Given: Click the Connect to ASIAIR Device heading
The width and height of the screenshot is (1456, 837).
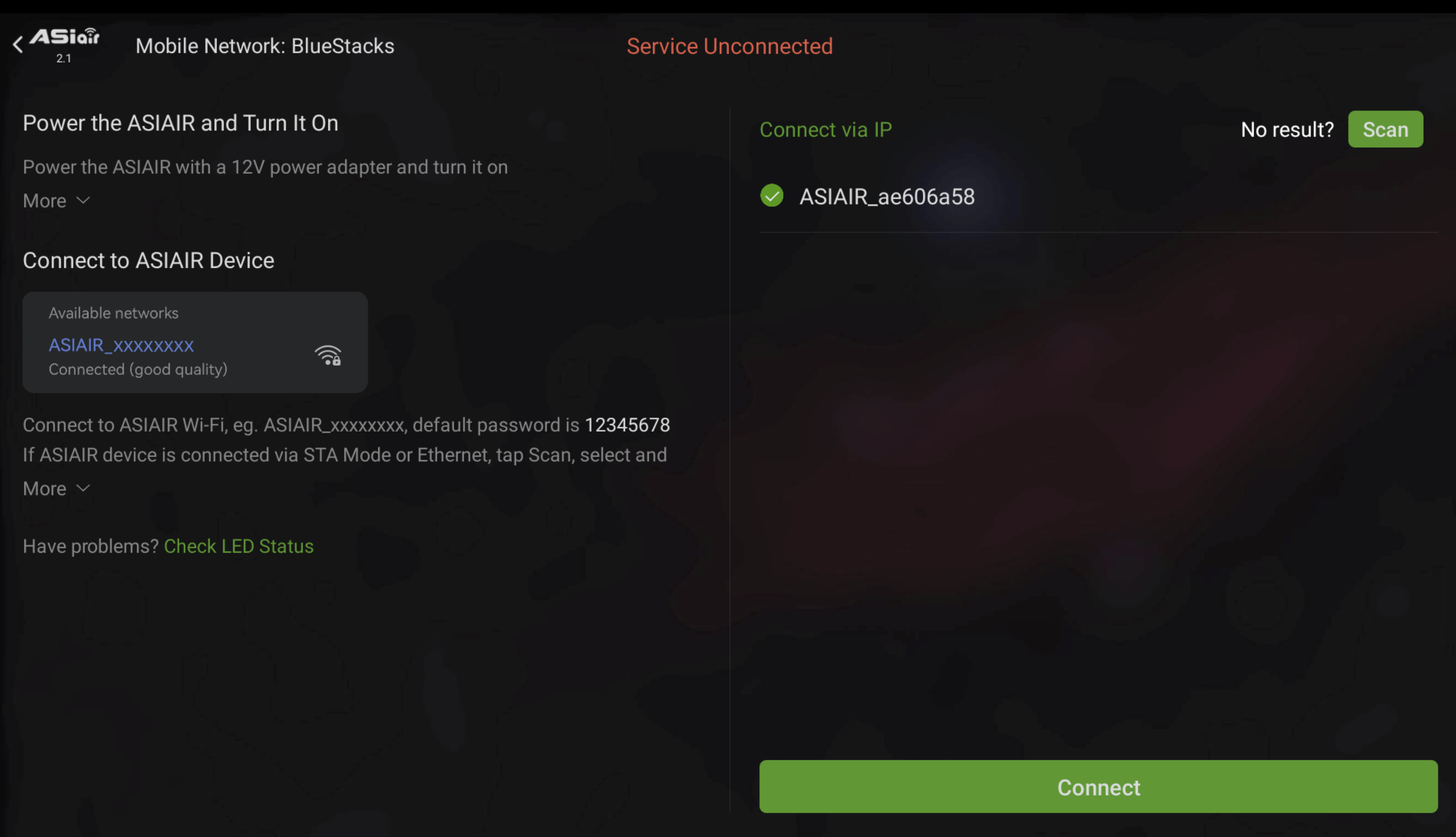Looking at the screenshot, I should 148,260.
